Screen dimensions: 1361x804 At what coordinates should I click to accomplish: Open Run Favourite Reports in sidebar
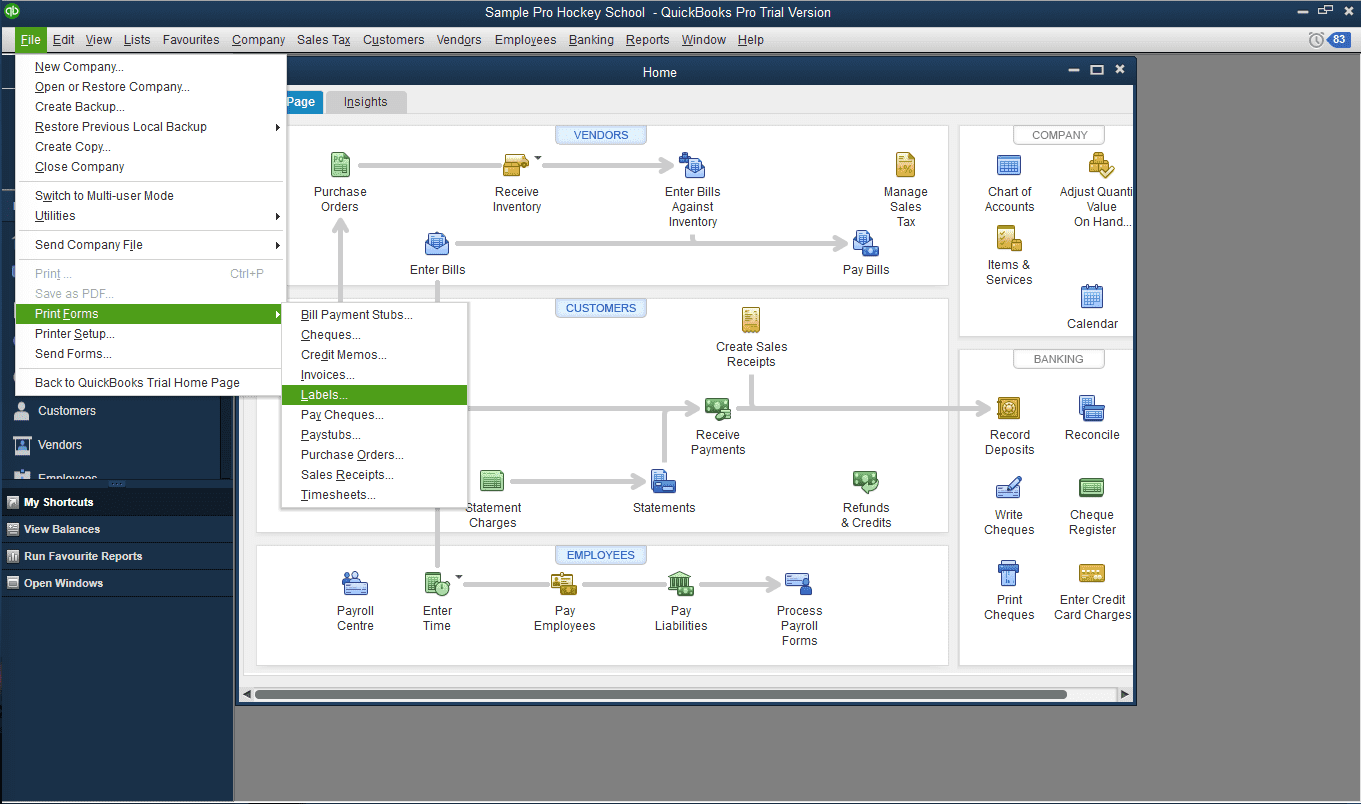pyautogui.click(x=117, y=556)
